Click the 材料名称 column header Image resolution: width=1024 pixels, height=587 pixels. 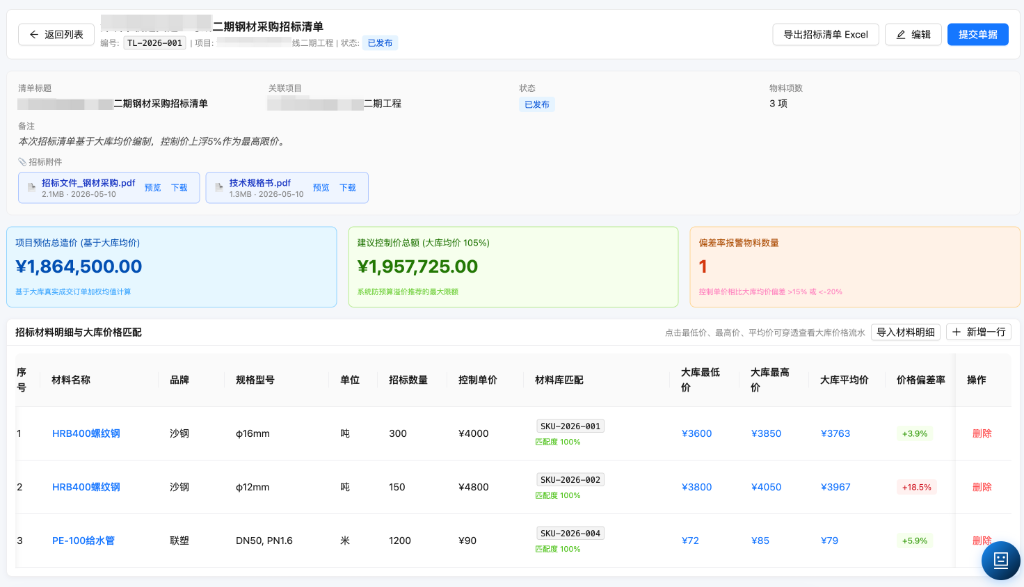(71, 380)
